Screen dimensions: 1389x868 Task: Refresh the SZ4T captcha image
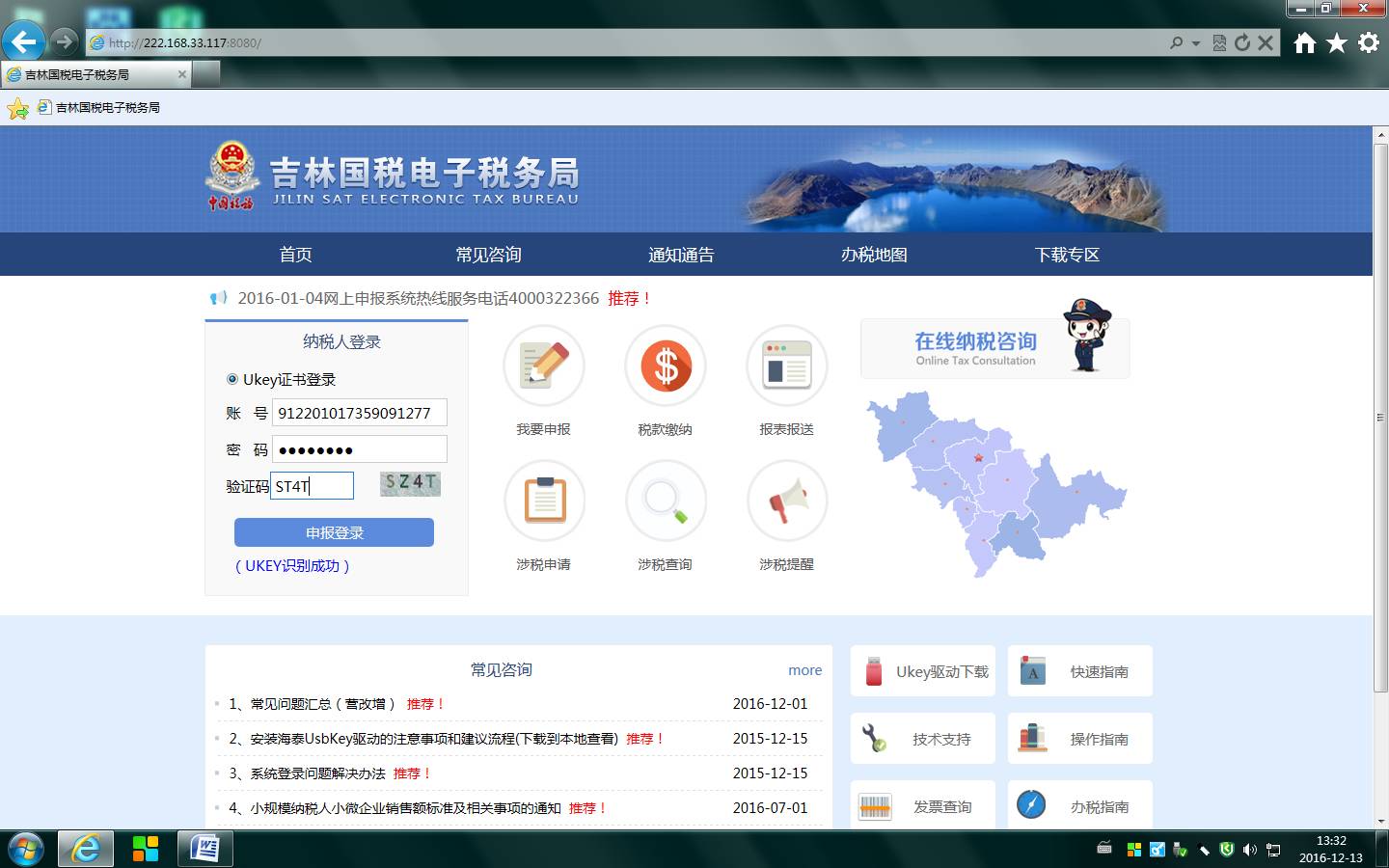coord(410,483)
